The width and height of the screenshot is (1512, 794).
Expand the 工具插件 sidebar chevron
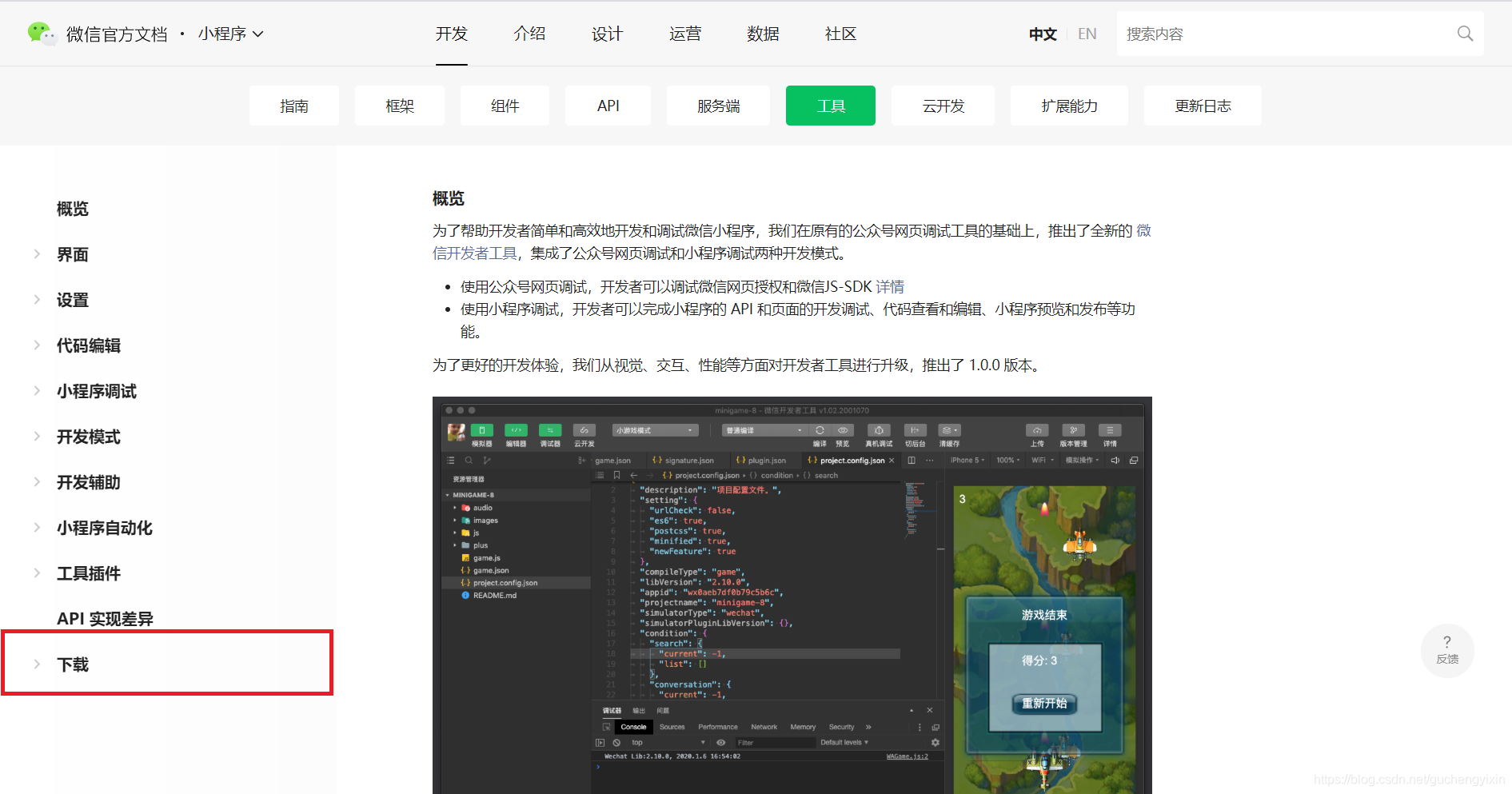37,573
